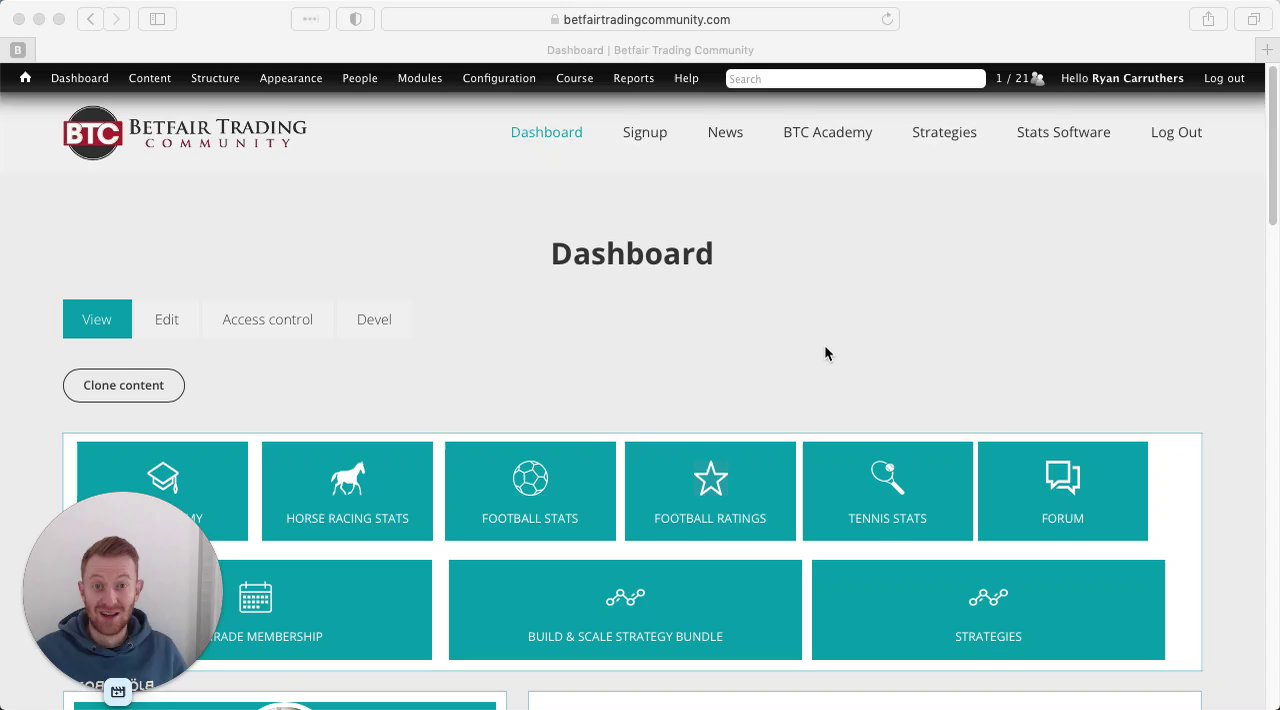Click the admin toolbar Search field

coord(855,78)
